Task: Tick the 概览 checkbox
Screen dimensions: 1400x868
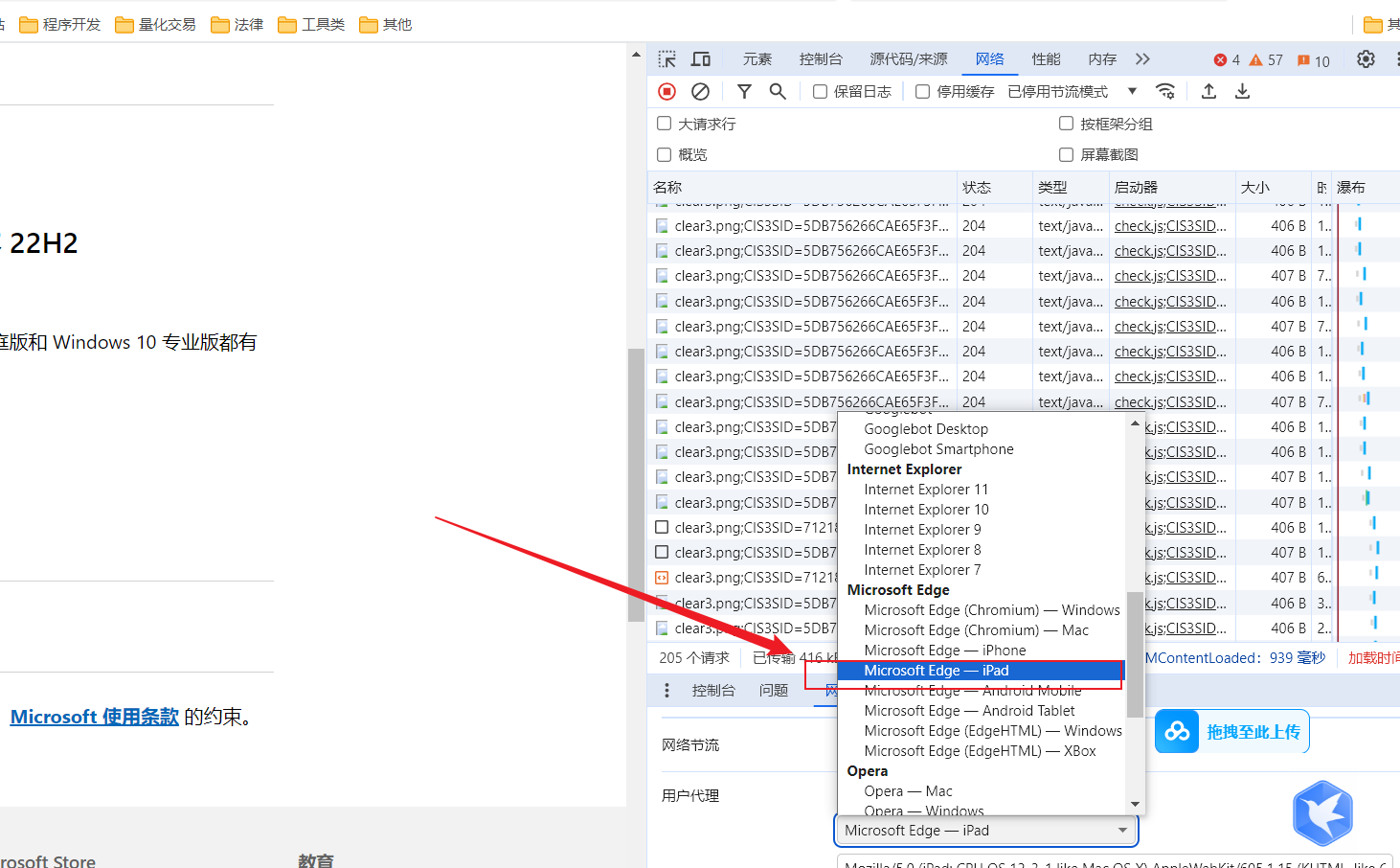Action: tap(664, 154)
